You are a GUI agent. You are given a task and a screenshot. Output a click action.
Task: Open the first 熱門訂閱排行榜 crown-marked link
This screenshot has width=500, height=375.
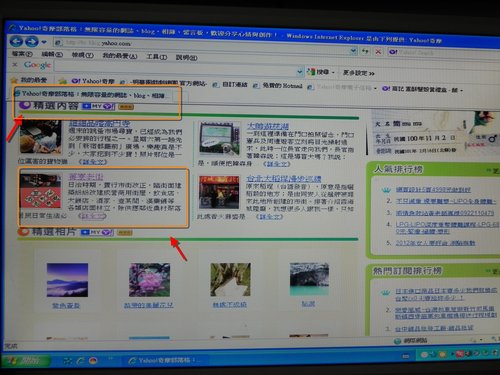point(447,294)
